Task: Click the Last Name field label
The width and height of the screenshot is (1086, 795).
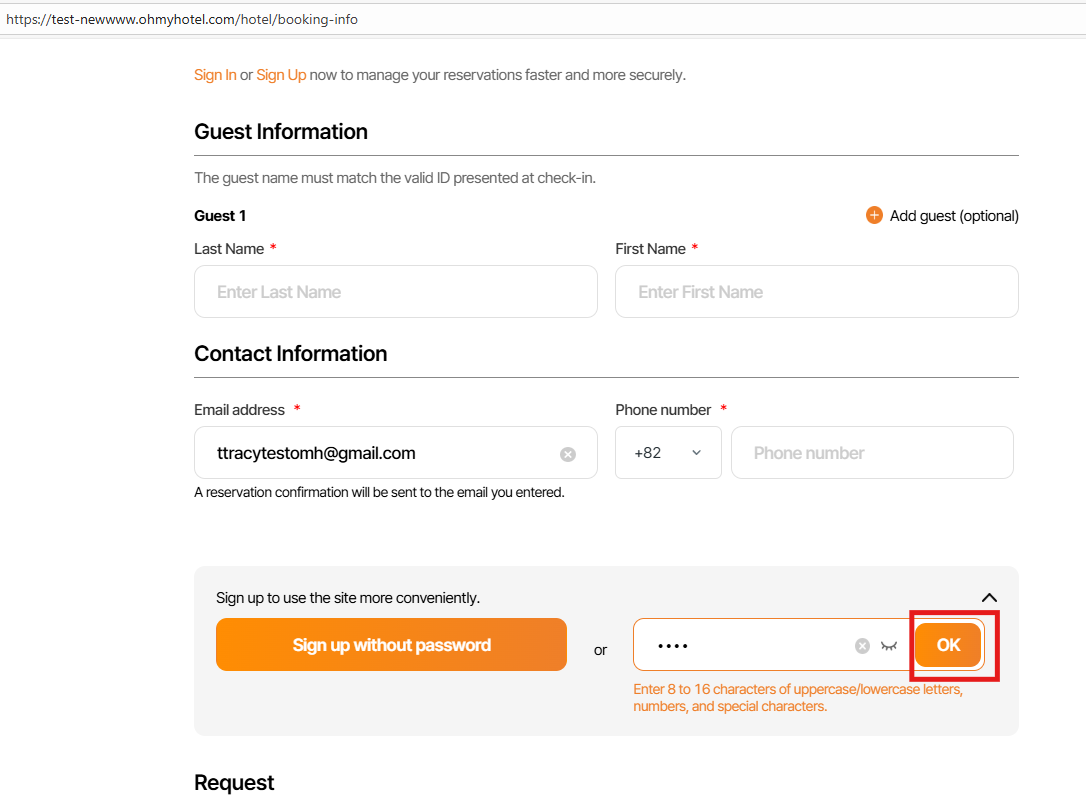Action: 229,249
